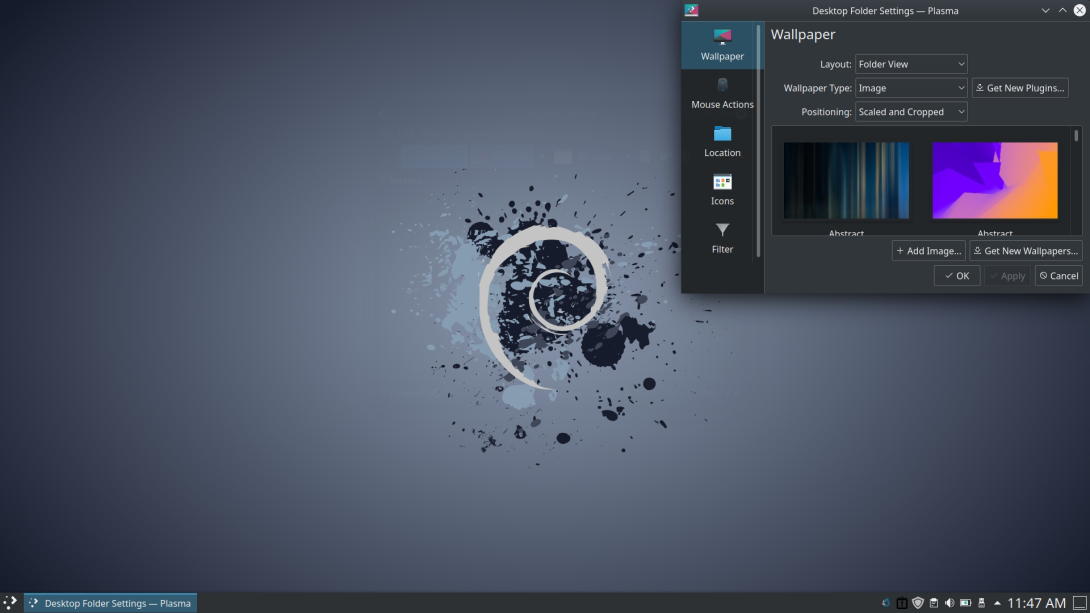Open the removable devices USB tray icon
The height and width of the screenshot is (613, 1090).
click(x=982, y=603)
